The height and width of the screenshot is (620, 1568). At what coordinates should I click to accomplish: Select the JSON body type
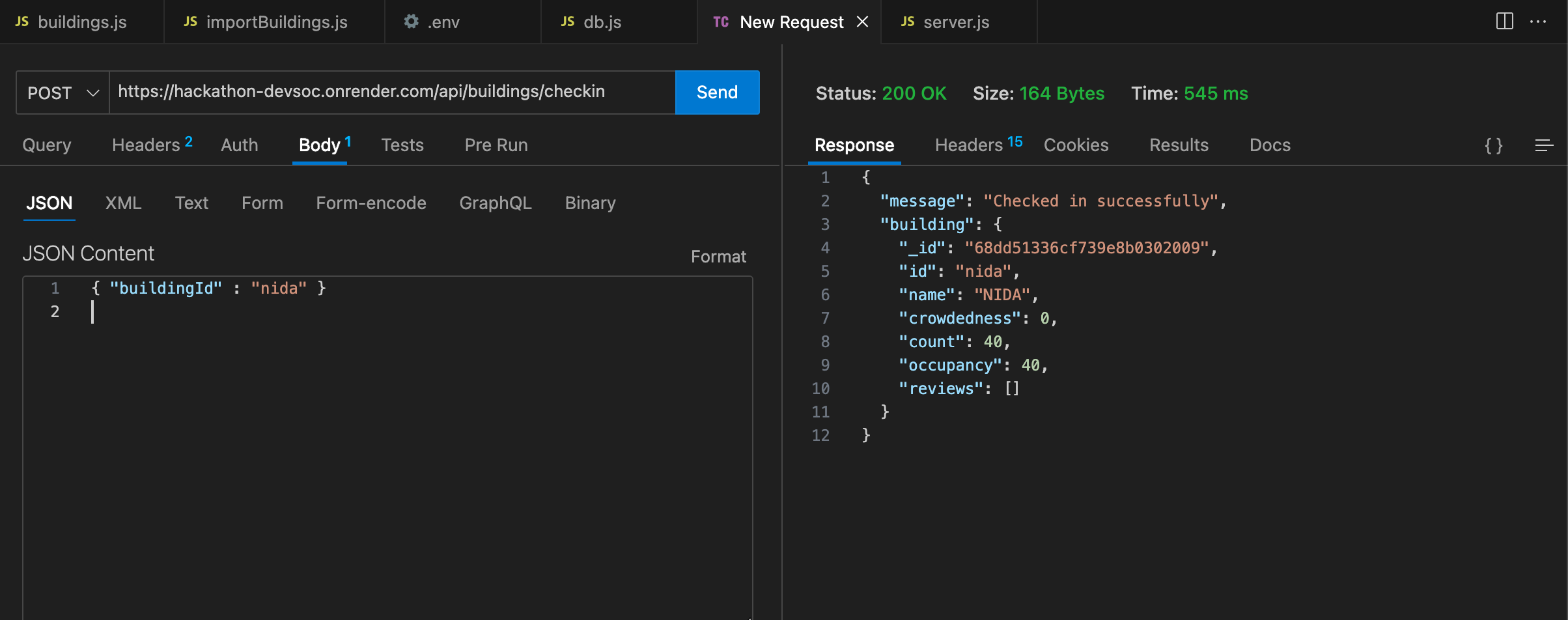click(49, 203)
